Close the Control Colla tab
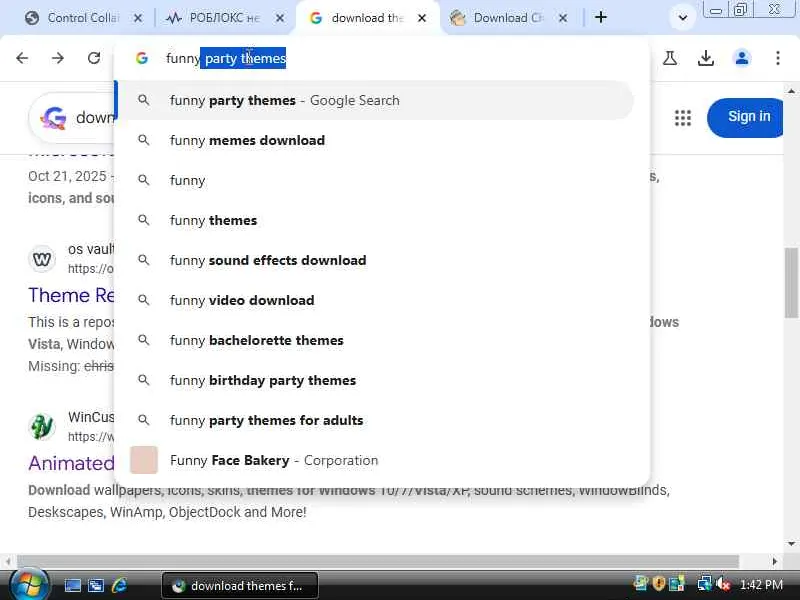 pos(138,18)
